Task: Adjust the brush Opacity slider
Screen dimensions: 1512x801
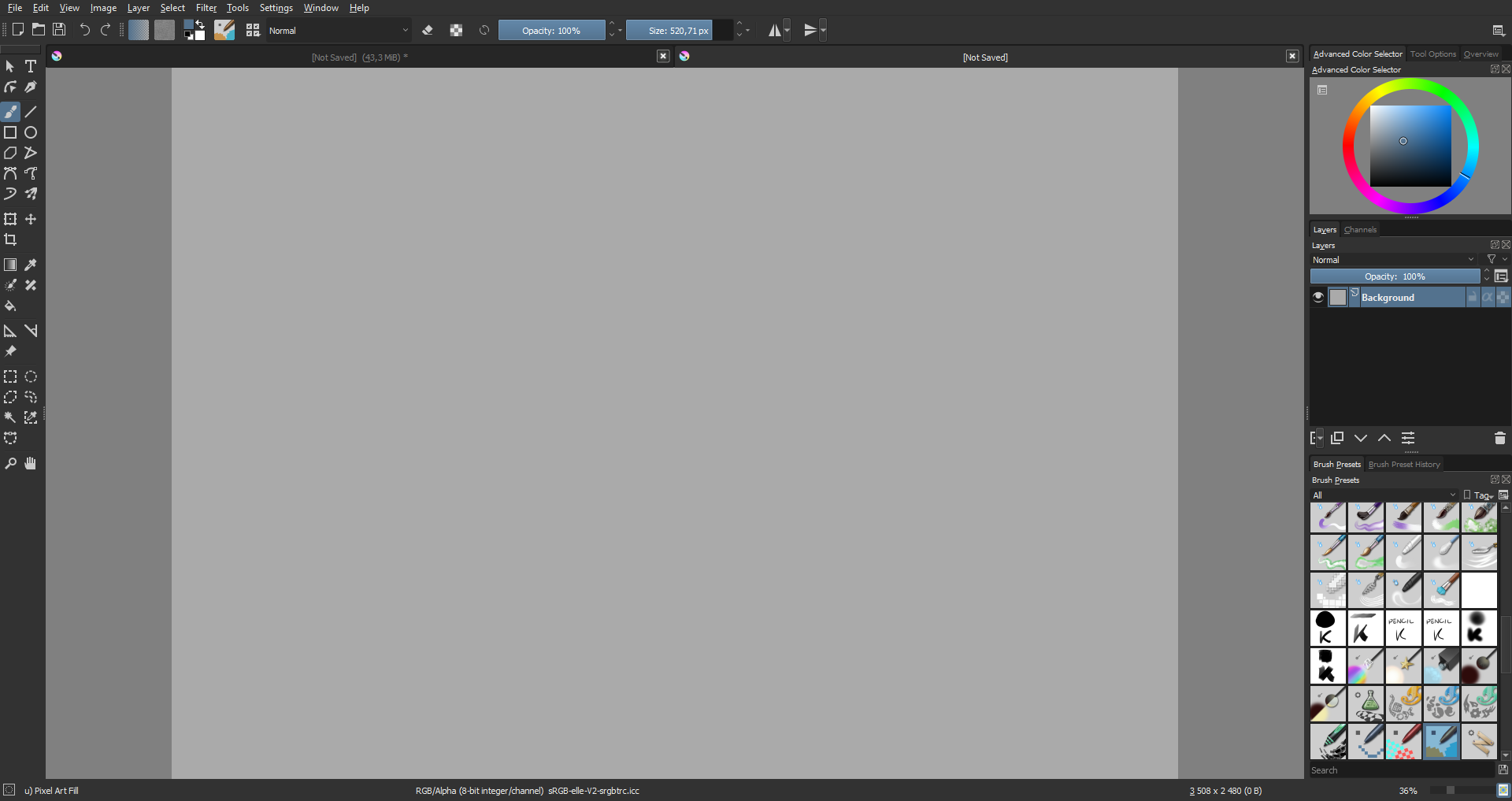Action: 551,31
